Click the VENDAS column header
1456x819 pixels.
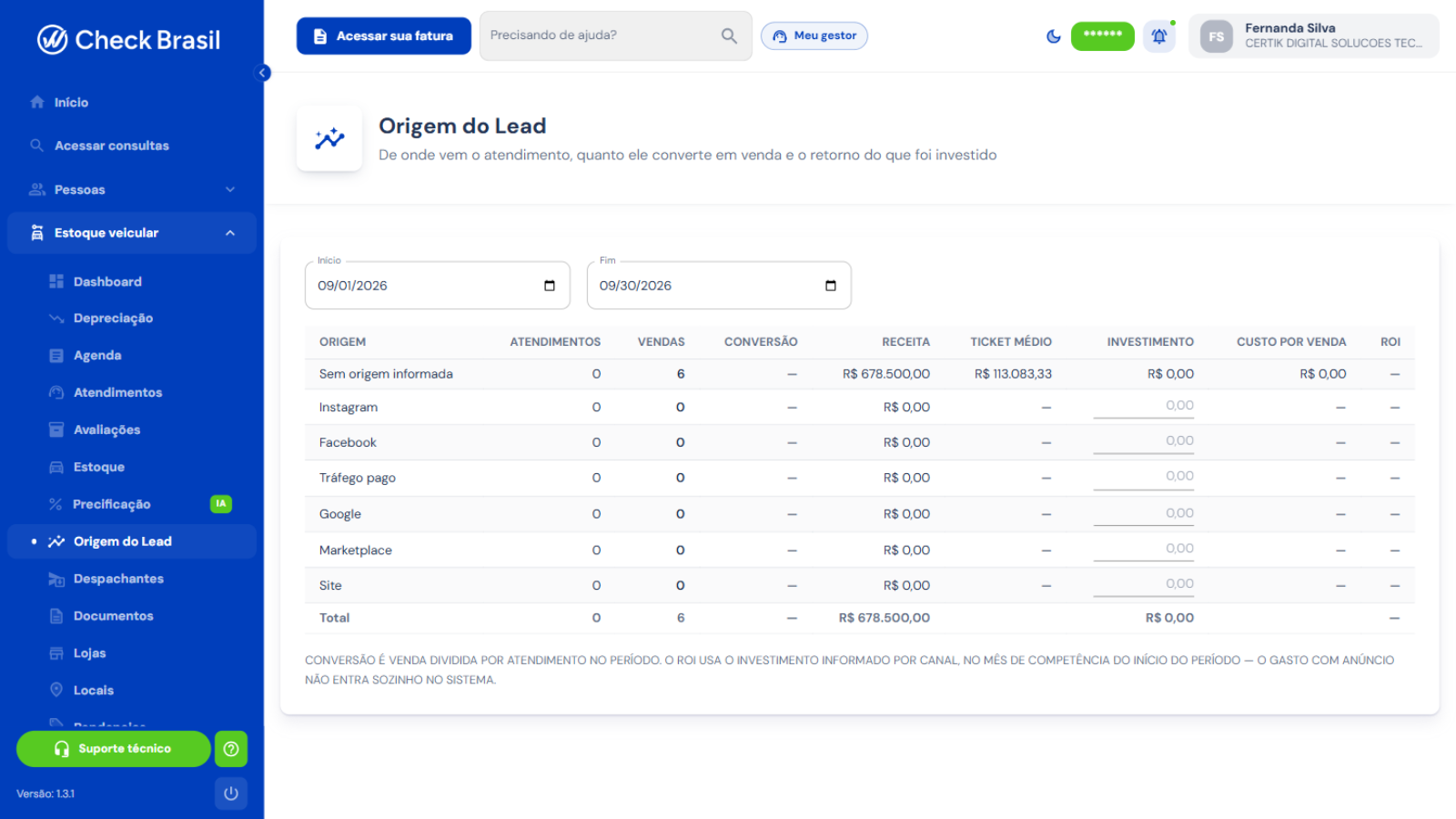[x=662, y=342]
